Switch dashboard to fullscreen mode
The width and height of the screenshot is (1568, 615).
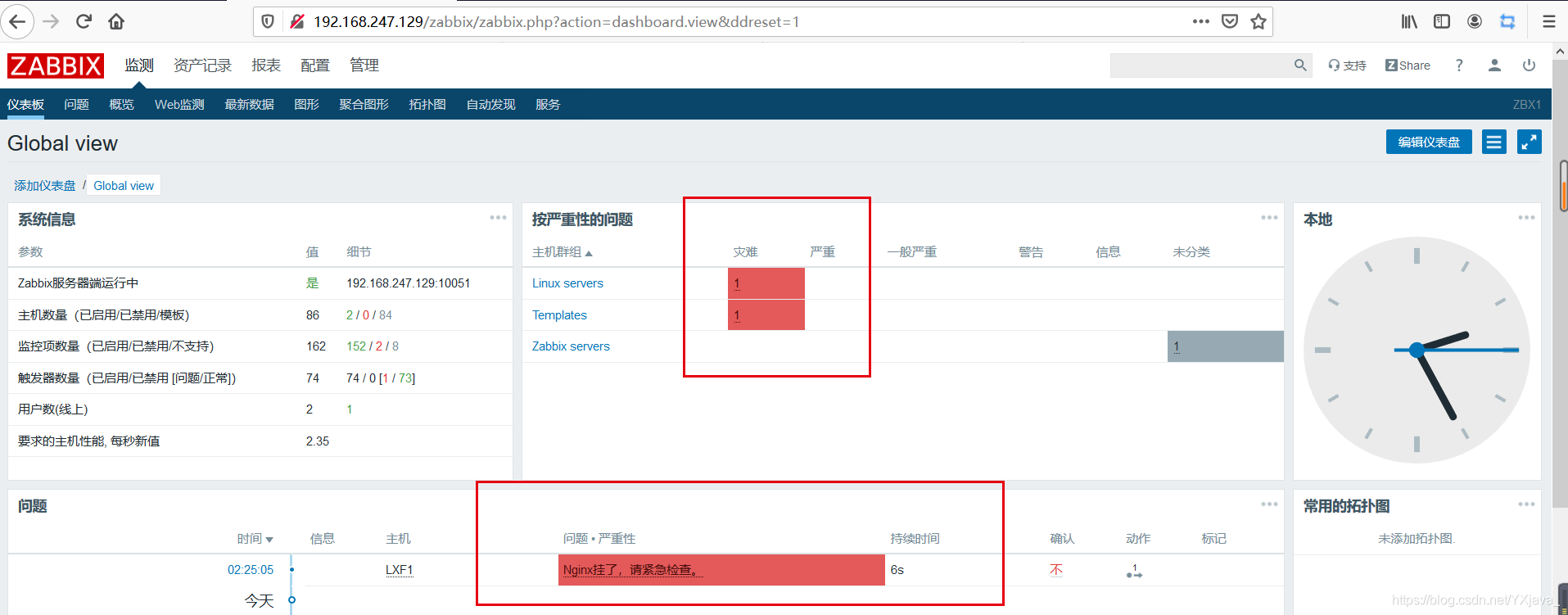click(1530, 142)
